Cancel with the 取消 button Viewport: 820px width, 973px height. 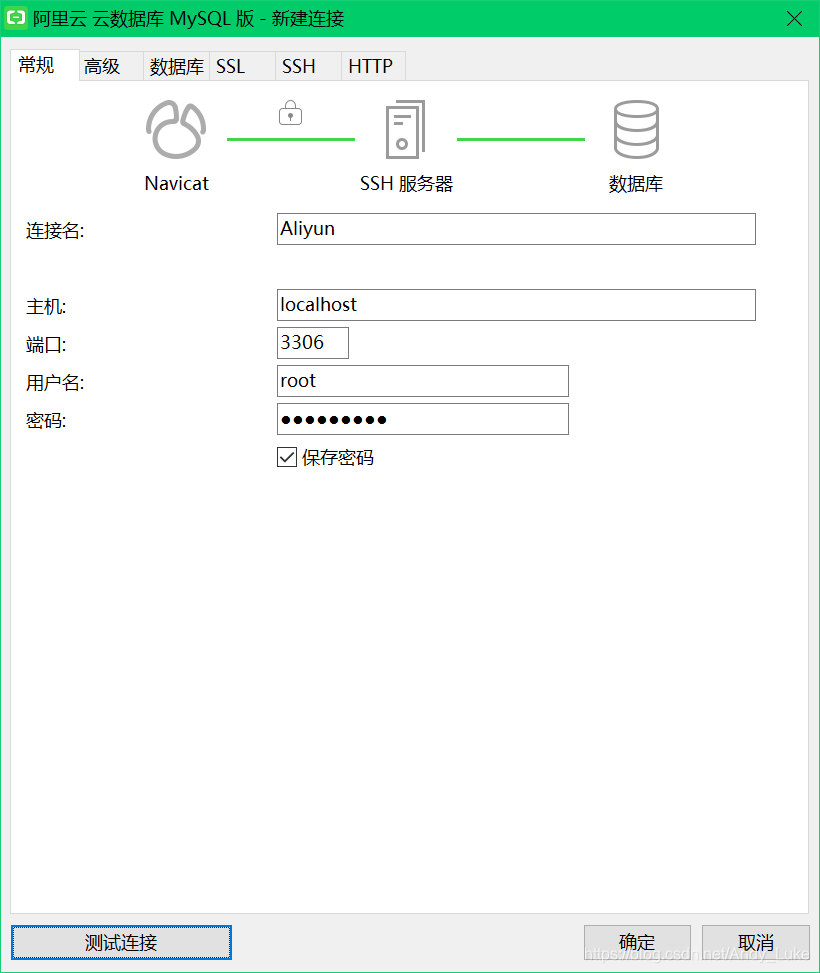[755, 942]
